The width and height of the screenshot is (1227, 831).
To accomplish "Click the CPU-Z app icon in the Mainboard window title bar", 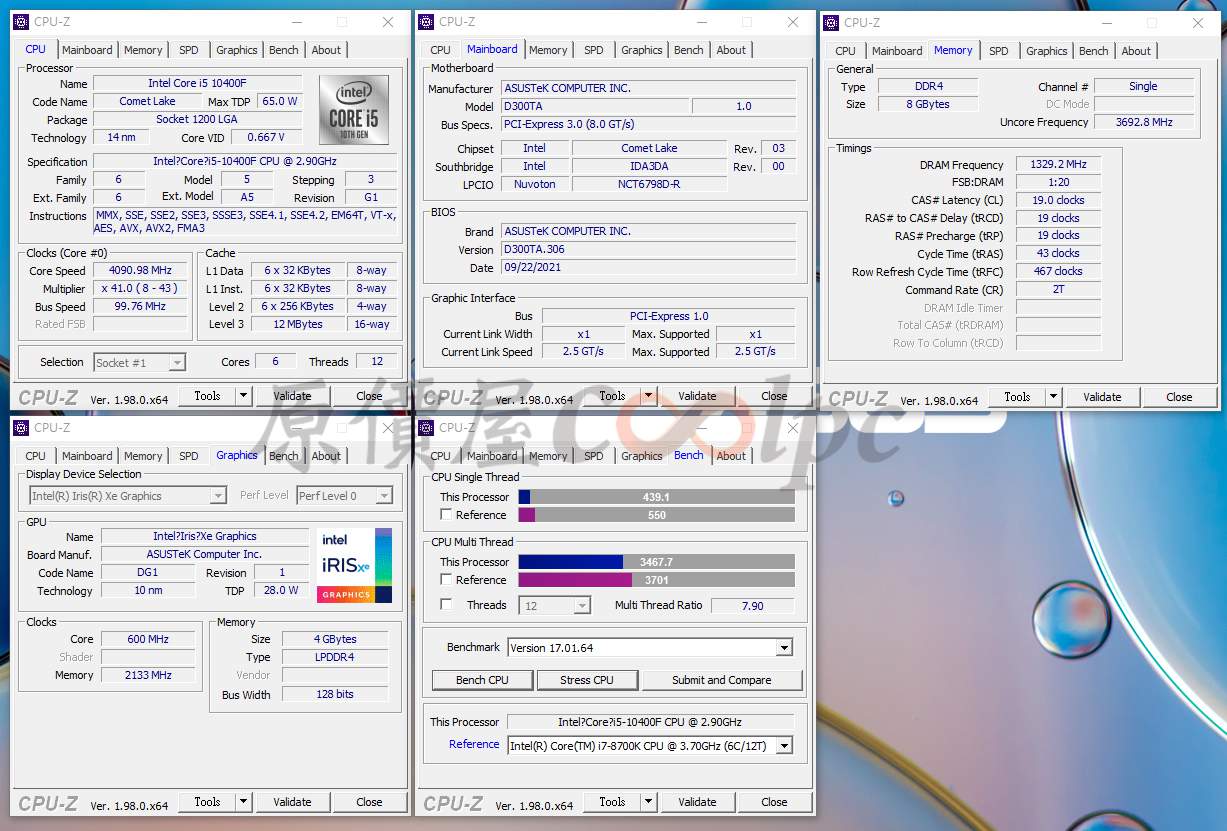I will tap(426, 22).
